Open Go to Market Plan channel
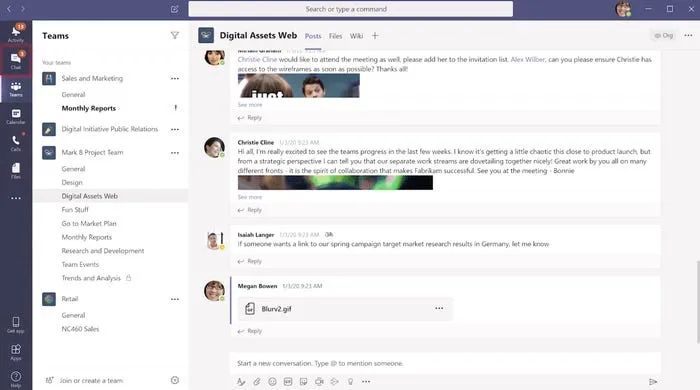Screen dimensions: 700x390 89,224
